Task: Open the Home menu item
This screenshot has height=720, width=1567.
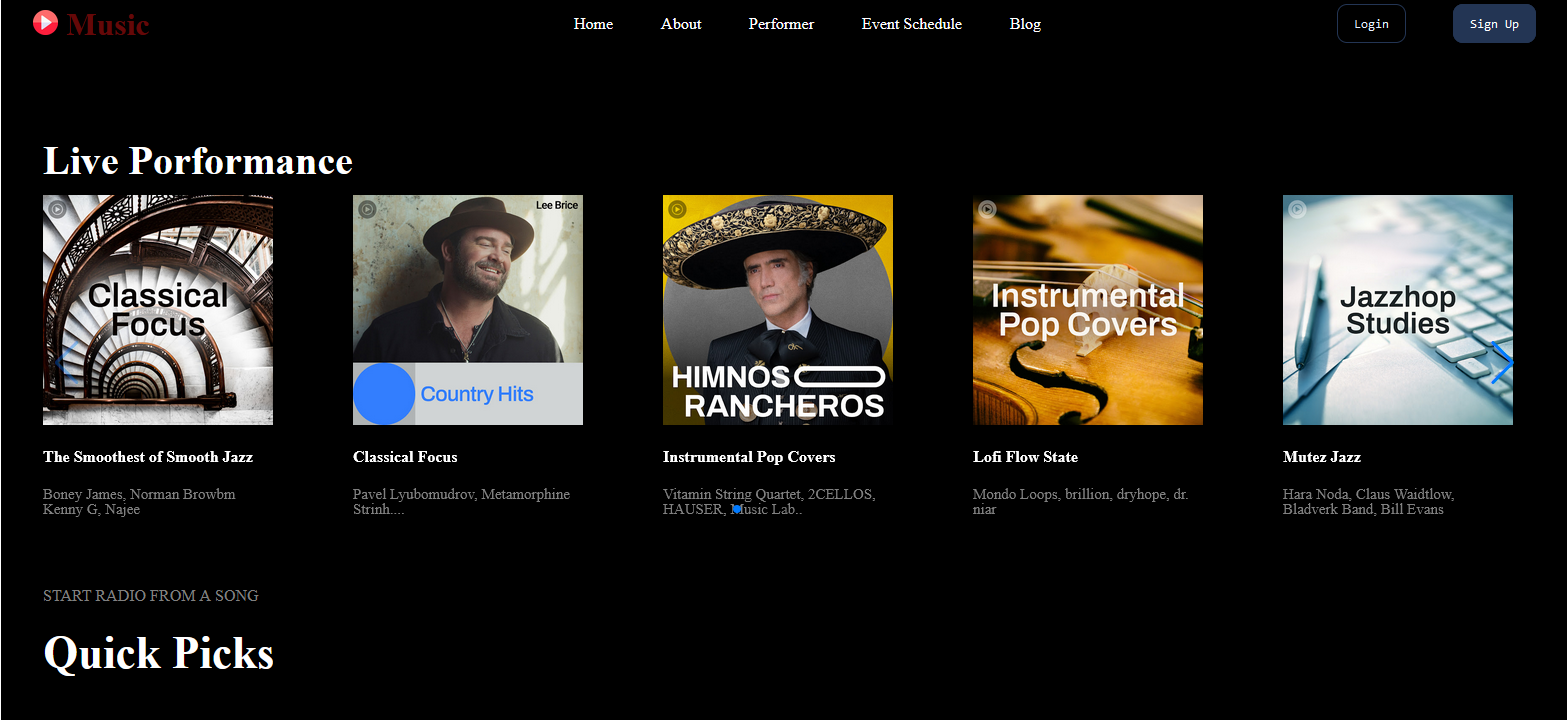Action: point(593,24)
